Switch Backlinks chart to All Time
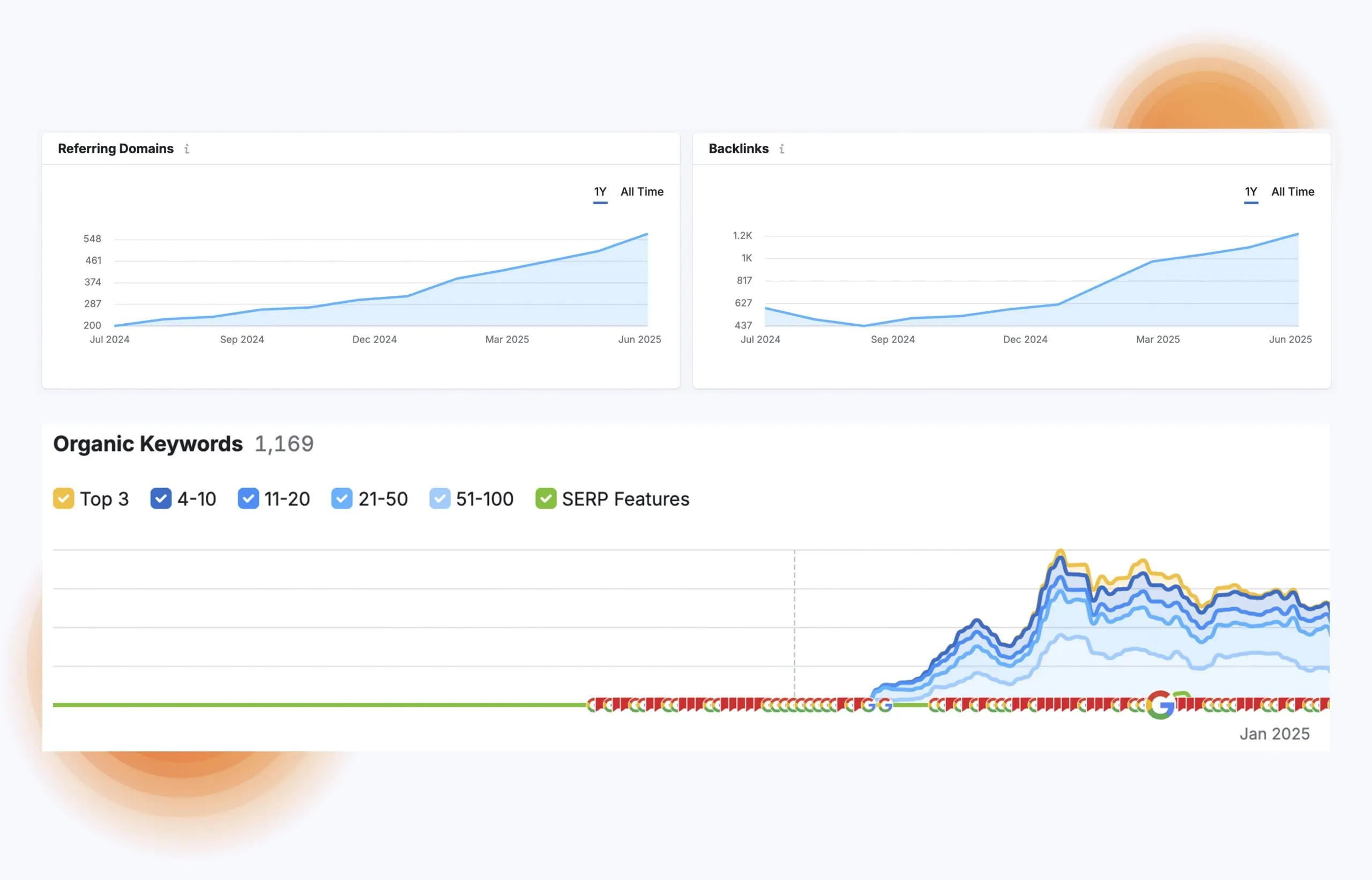The height and width of the screenshot is (880, 1372). (x=1293, y=192)
